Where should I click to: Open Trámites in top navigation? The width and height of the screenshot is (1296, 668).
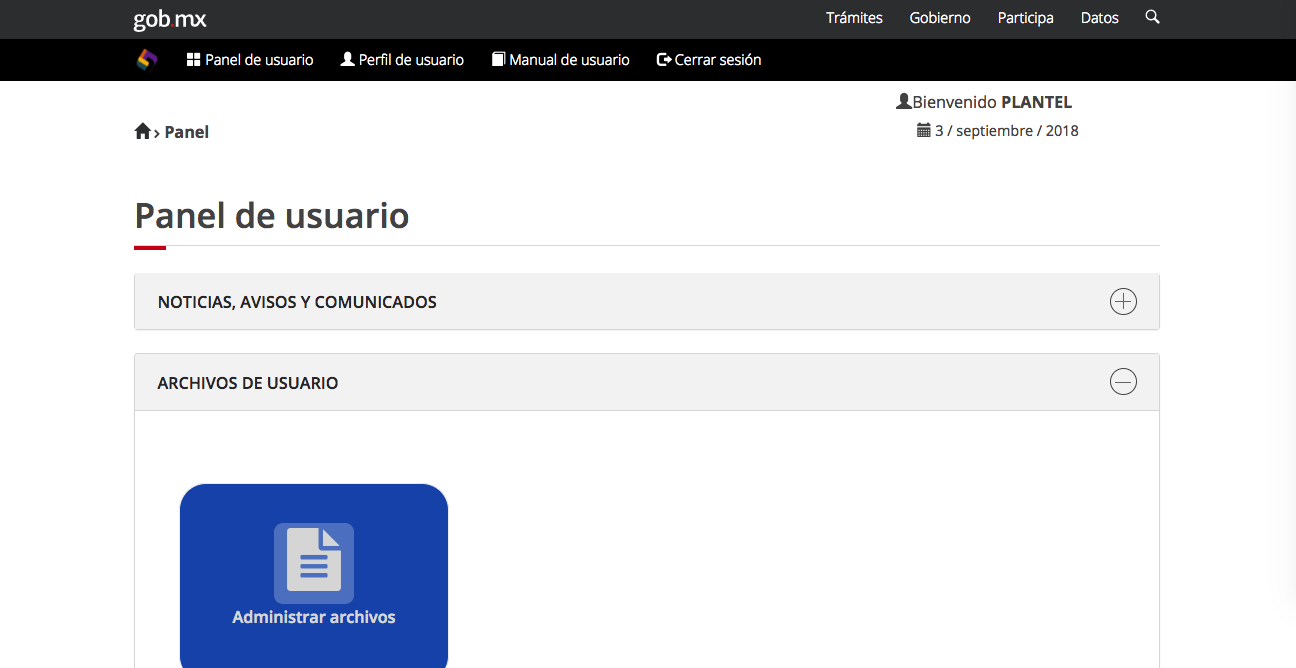(854, 18)
